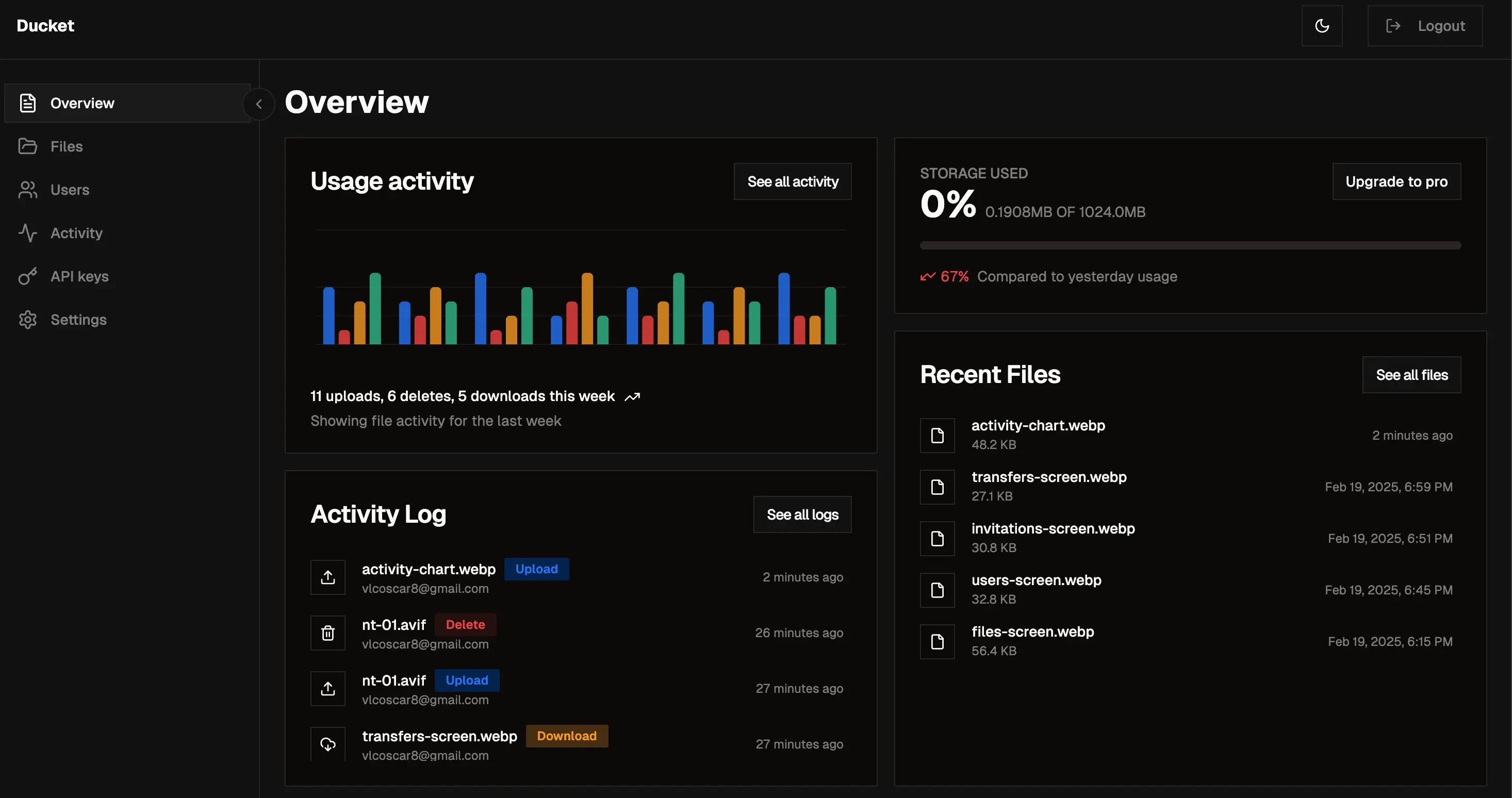Open the Overview sidebar item

[x=127, y=103]
